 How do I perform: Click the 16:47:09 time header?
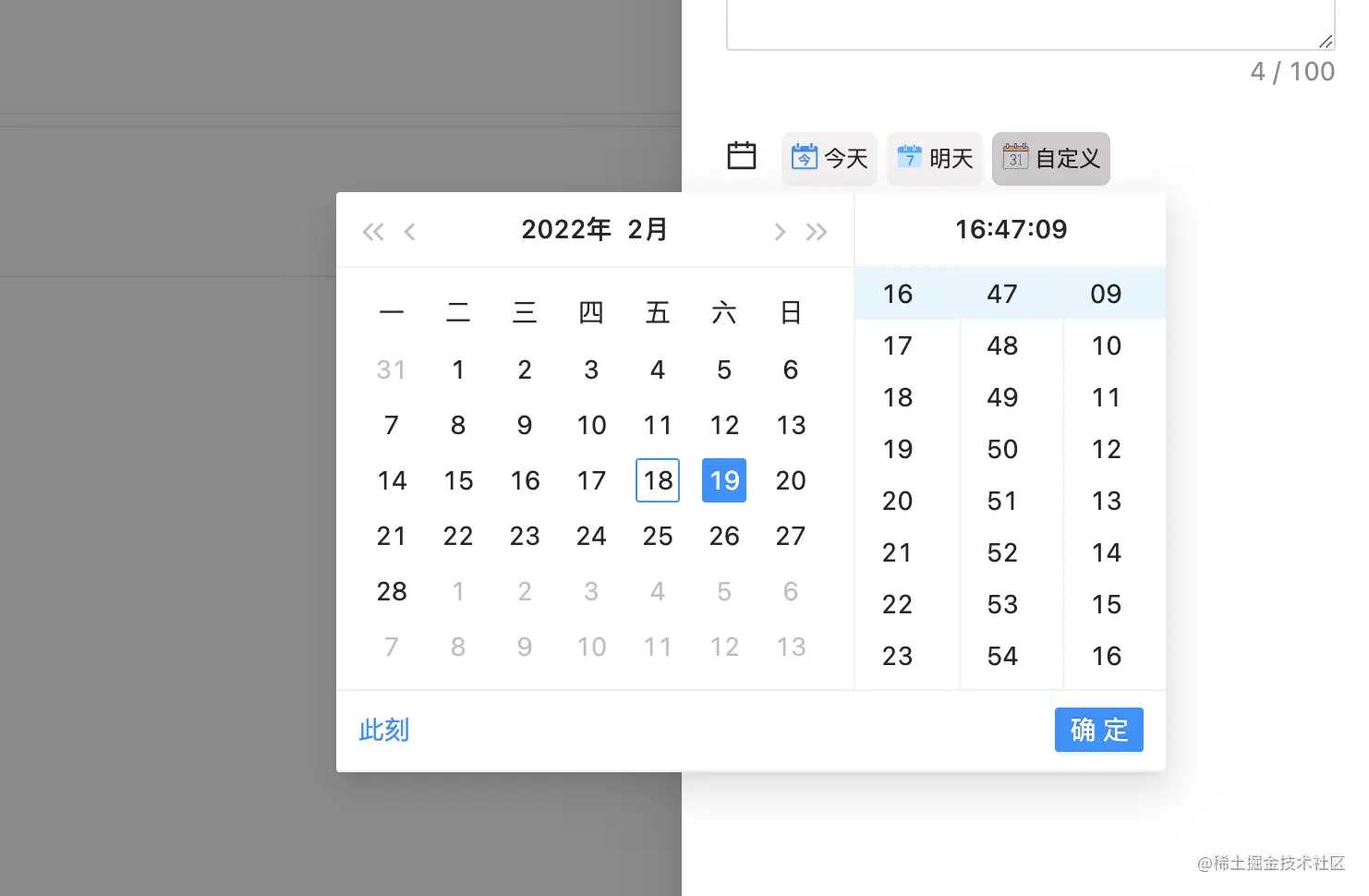(x=1011, y=229)
